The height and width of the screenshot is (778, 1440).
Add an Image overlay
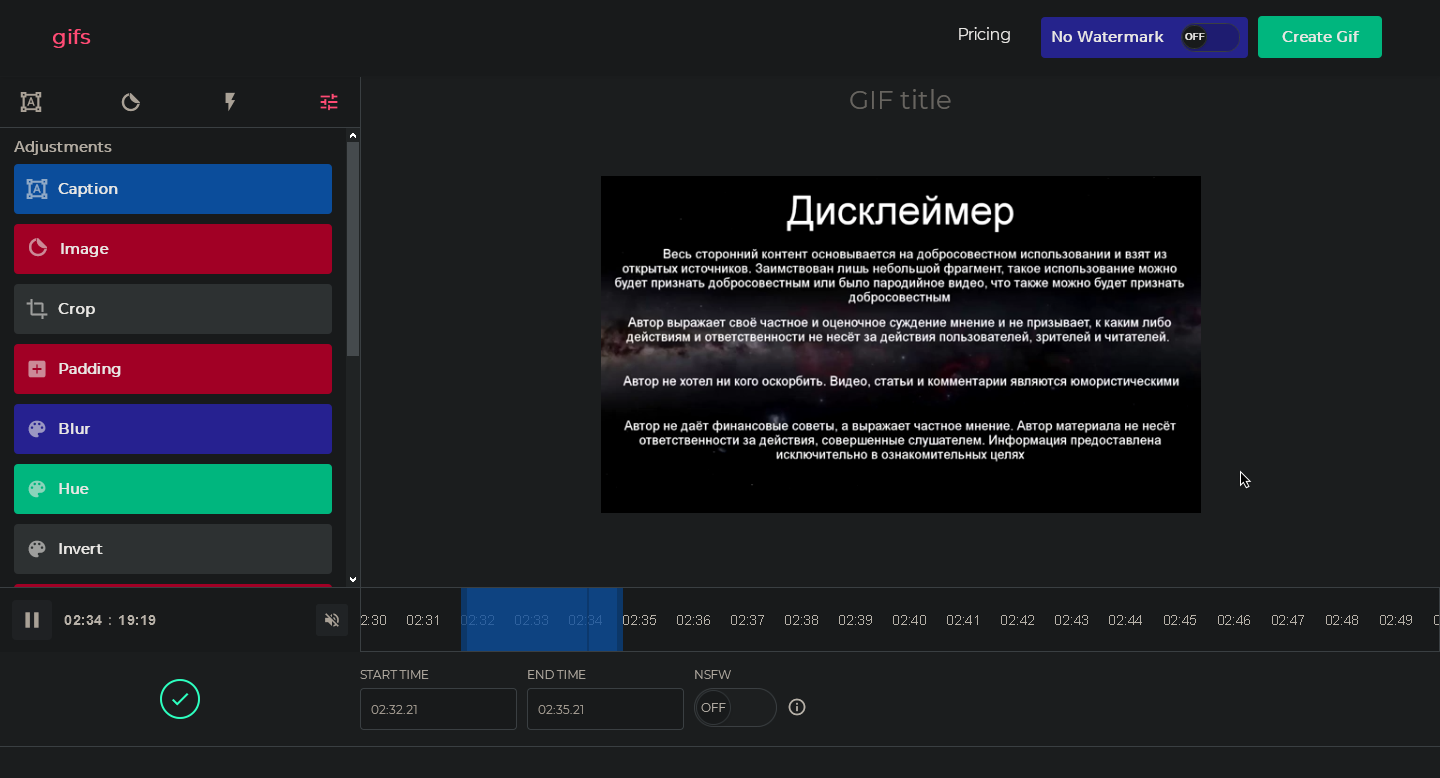click(x=173, y=249)
